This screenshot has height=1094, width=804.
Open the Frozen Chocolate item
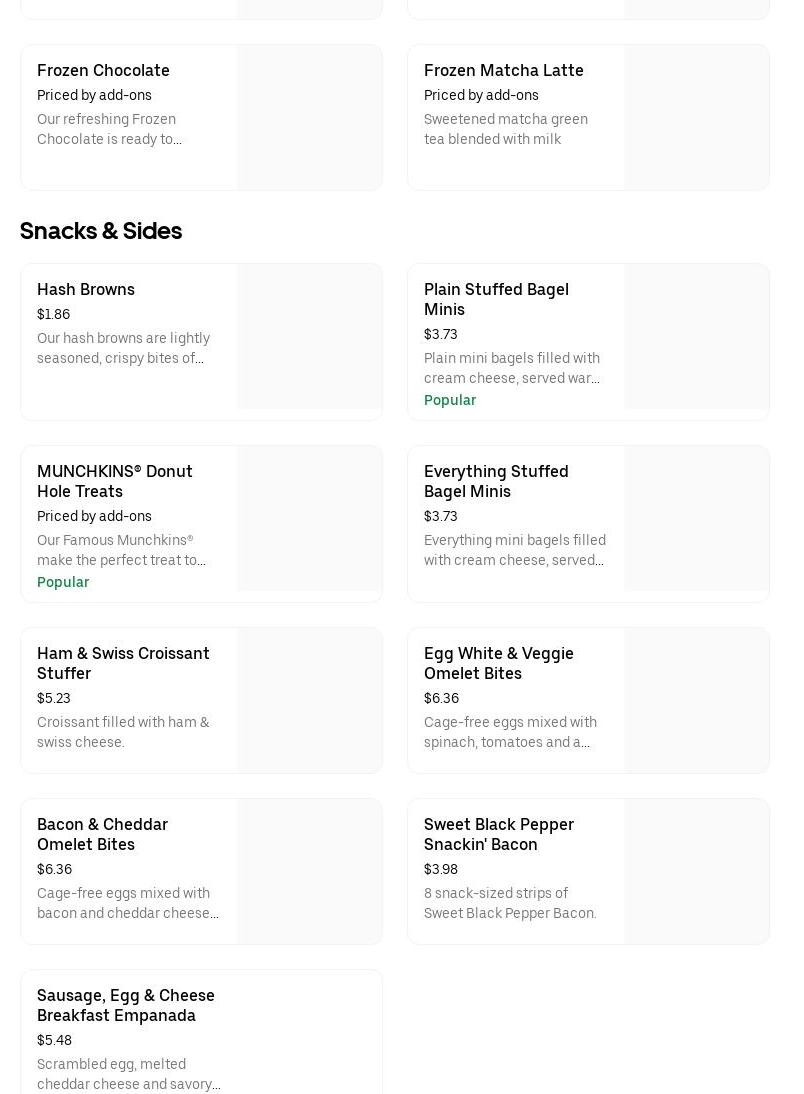[x=103, y=70]
